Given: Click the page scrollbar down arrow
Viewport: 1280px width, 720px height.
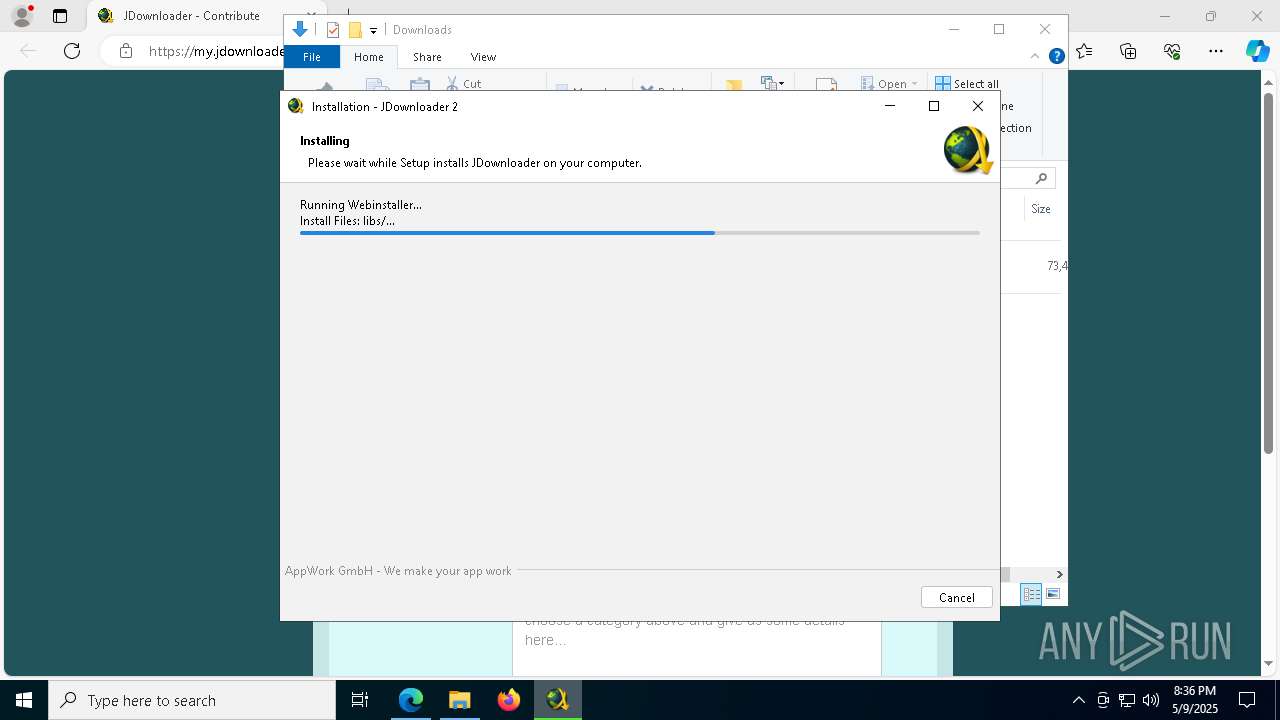Looking at the screenshot, I should click(x=1269, y=664).
